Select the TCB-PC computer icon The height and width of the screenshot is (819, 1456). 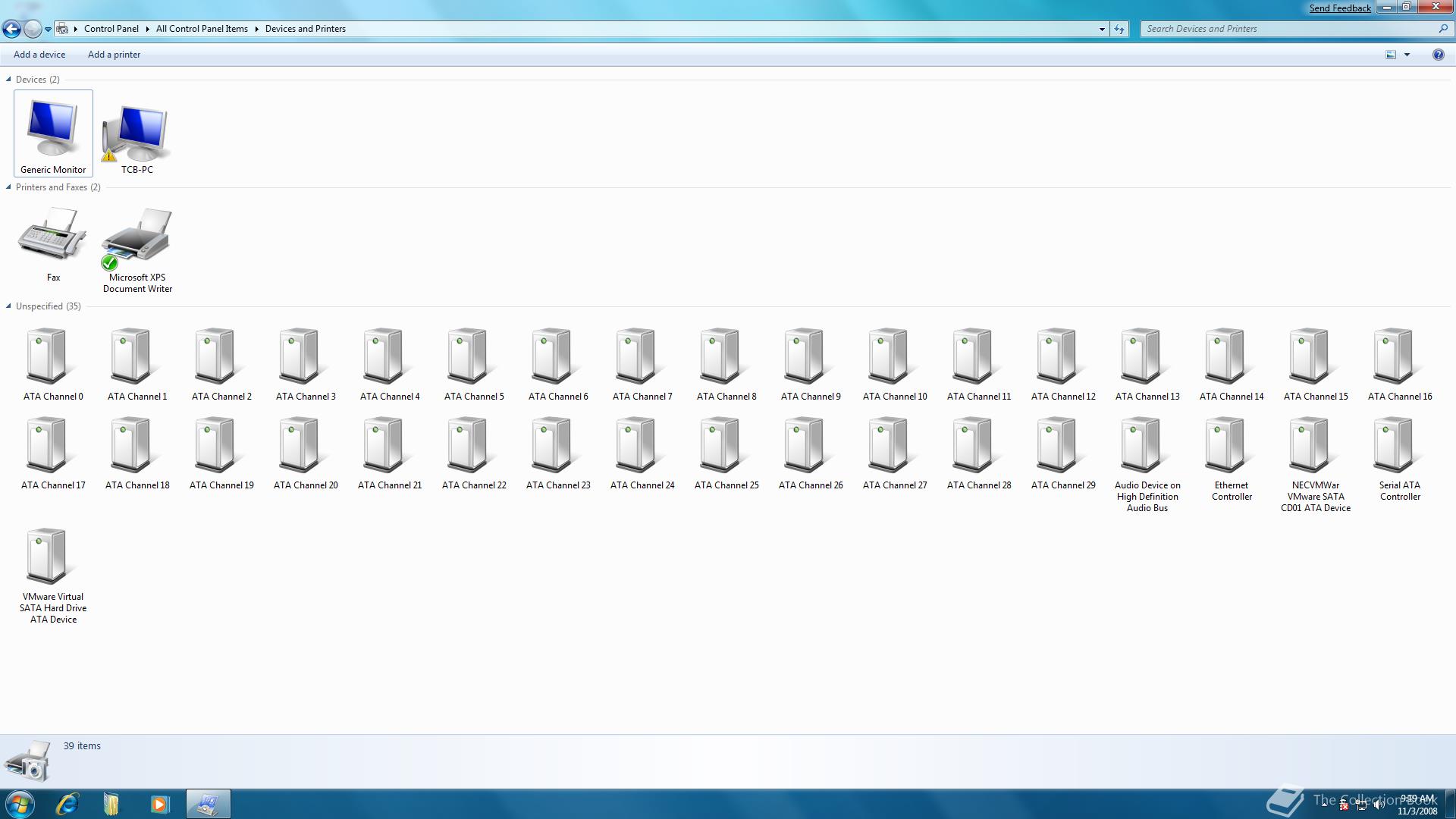(137, 133)
